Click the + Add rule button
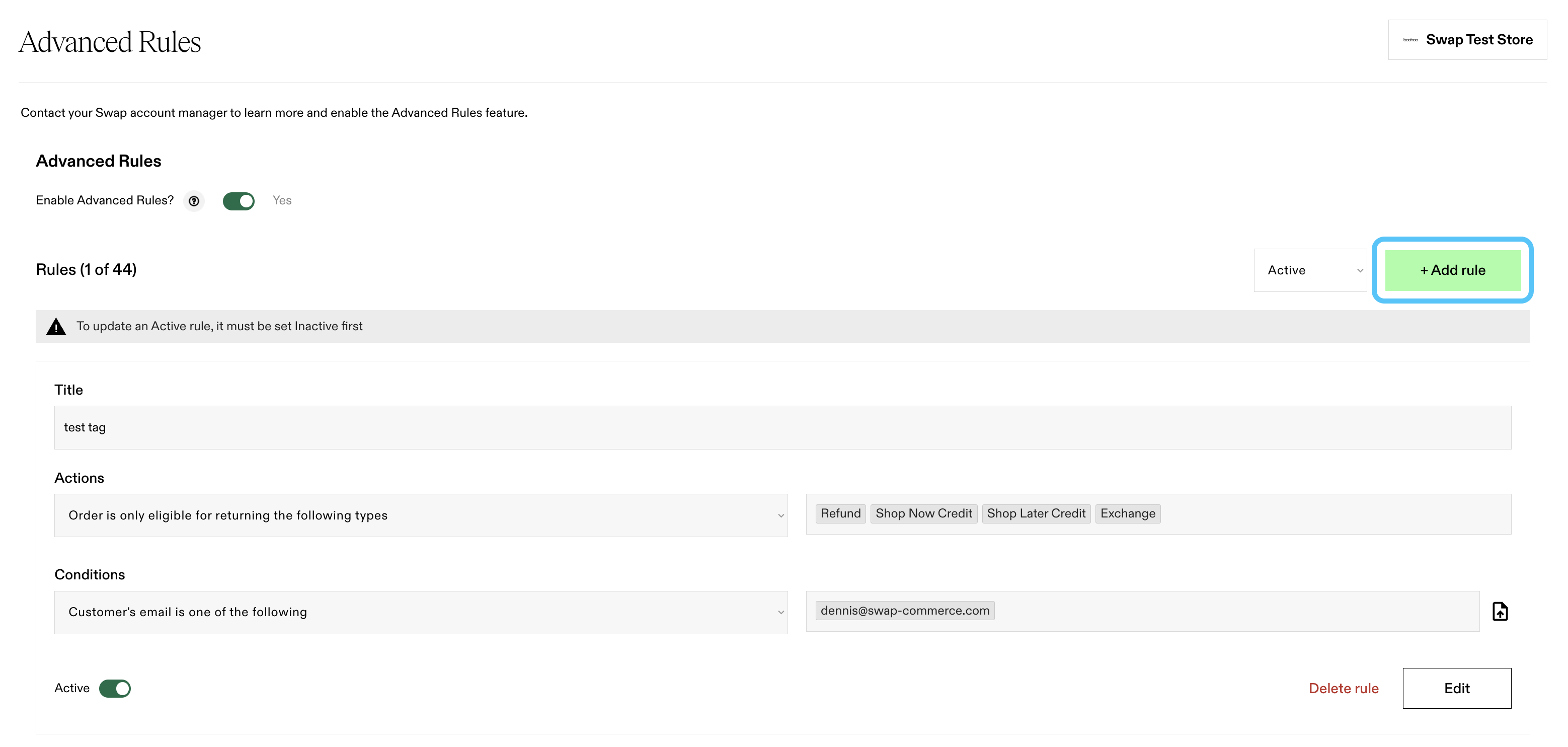Image resolution: width=1568 pixels, height=747 pixels. (1452, 270)
